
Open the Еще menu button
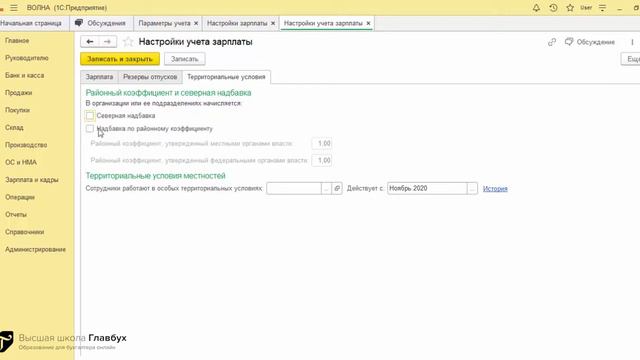[x=631, y=59]
